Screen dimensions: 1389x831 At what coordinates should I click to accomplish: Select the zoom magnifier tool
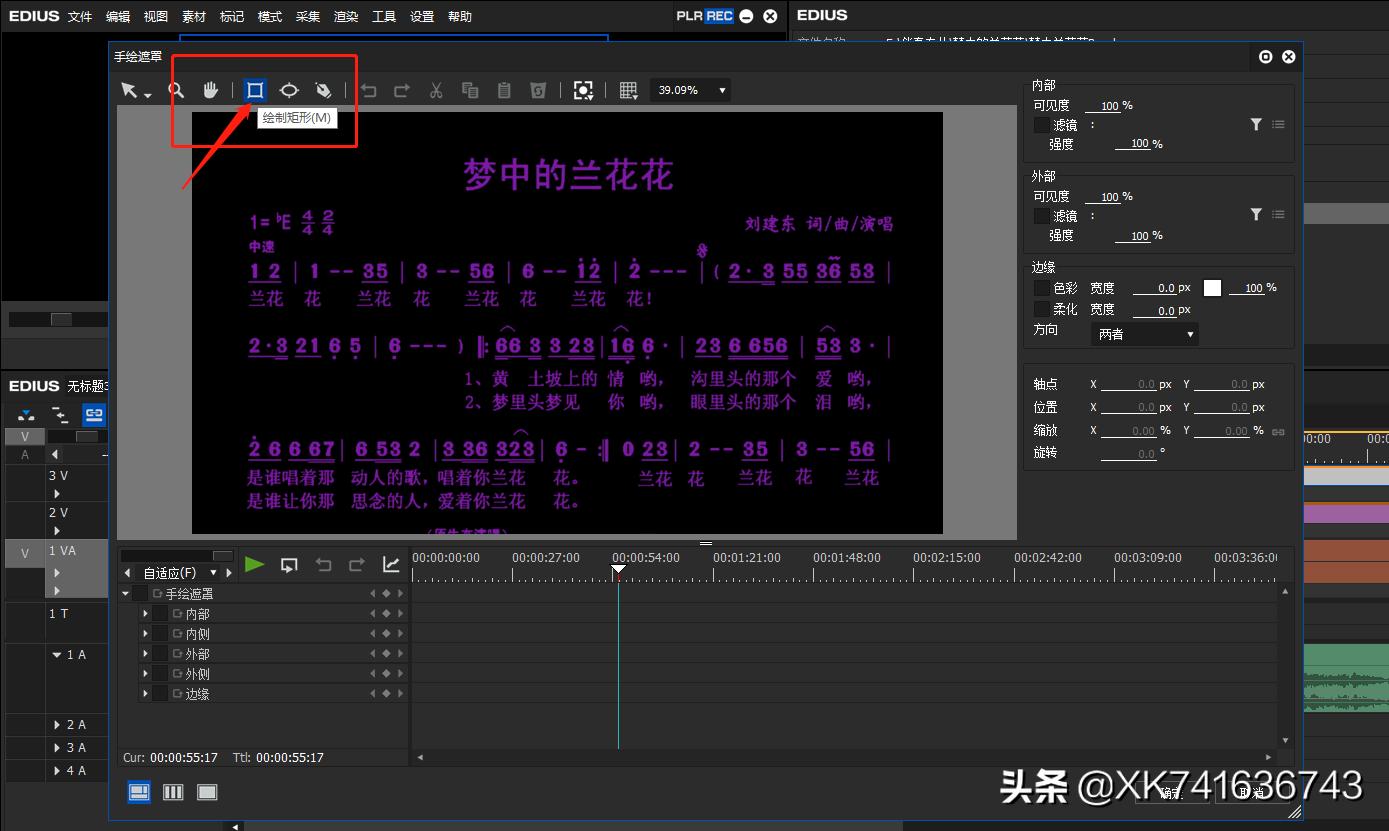pos(176,90)
